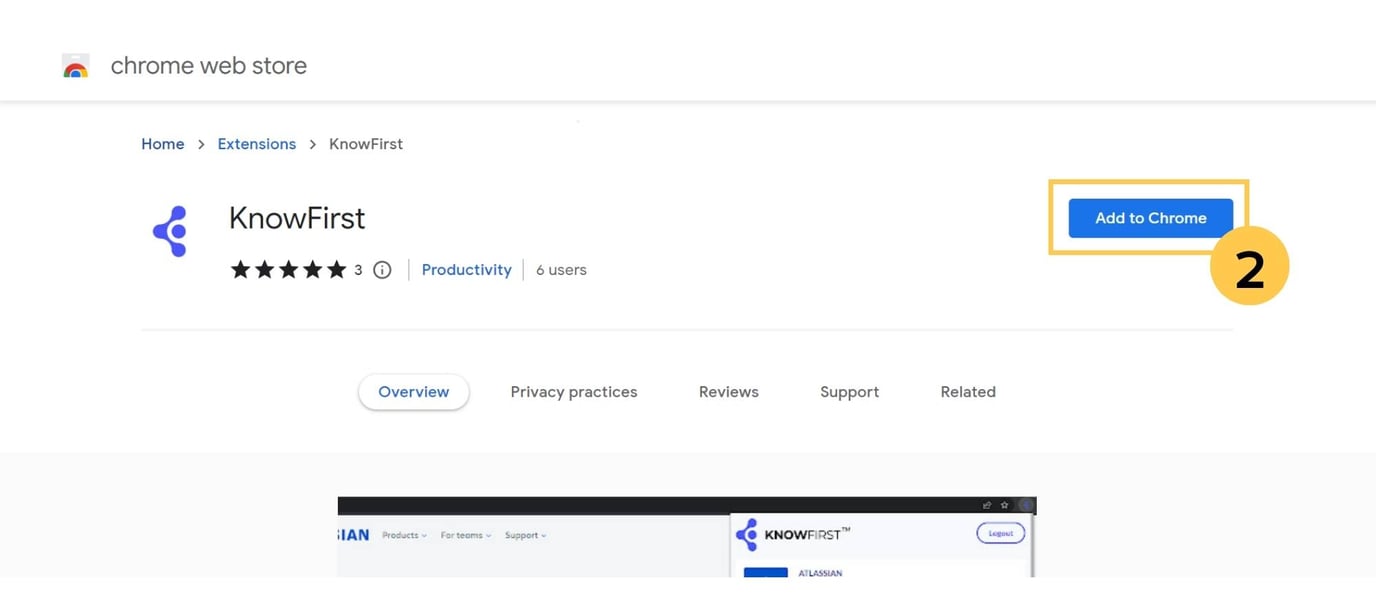This screenshot has width=1376, height=611.
Task: Switch to the Related tab
Action: (x=967, y=391)
